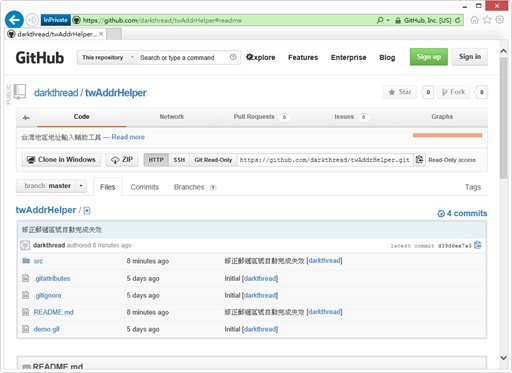Switch to the Network tab
Screen dimensions: 512x373
pyautogui.click(x=172, y=117)
